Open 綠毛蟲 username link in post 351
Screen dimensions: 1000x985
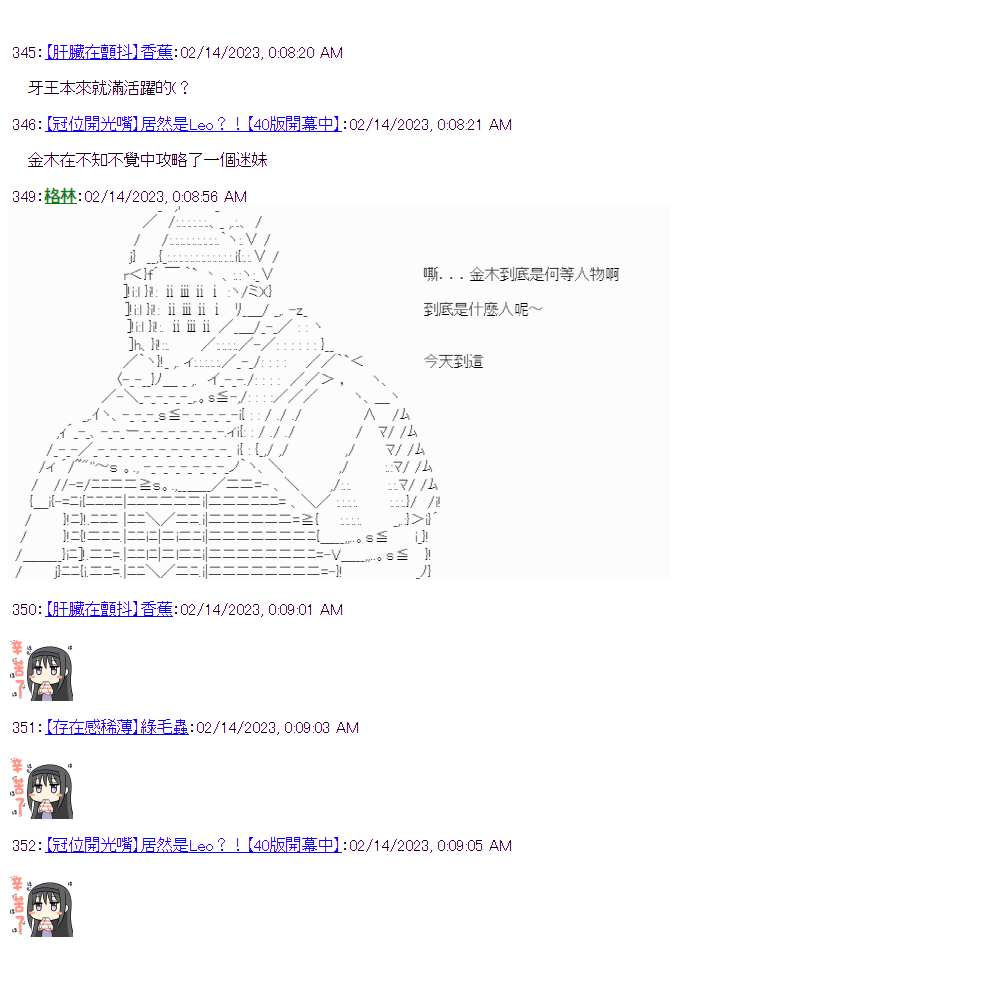(117, 727)
